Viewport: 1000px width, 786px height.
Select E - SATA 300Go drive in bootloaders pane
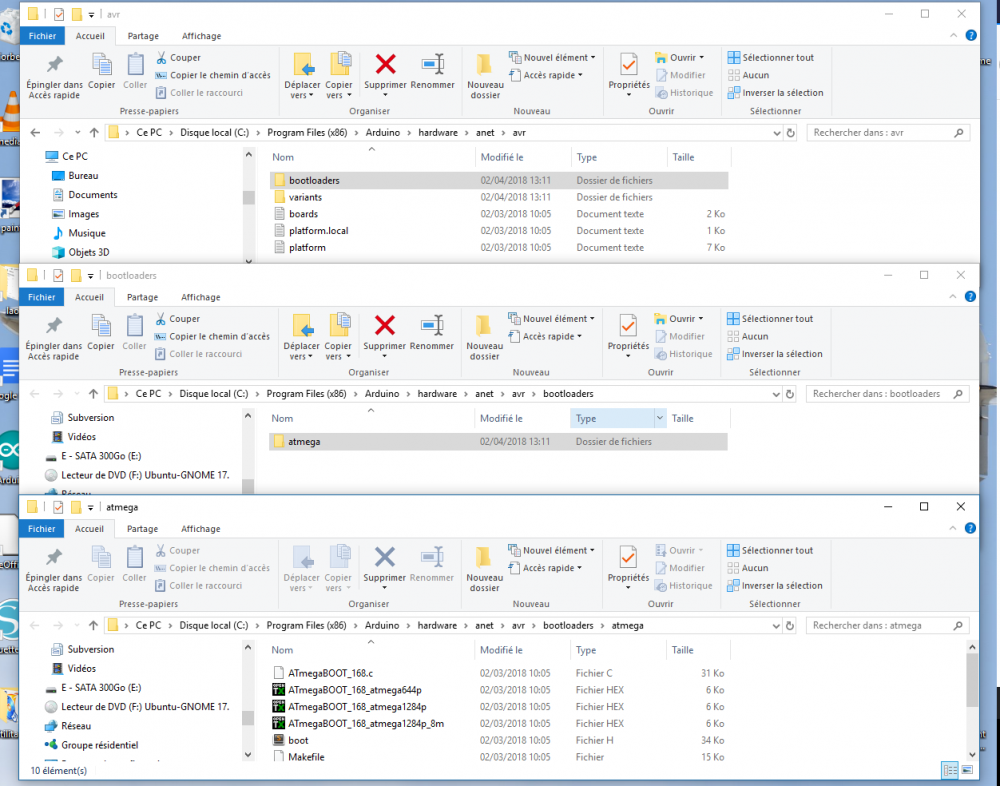point(94,456)
